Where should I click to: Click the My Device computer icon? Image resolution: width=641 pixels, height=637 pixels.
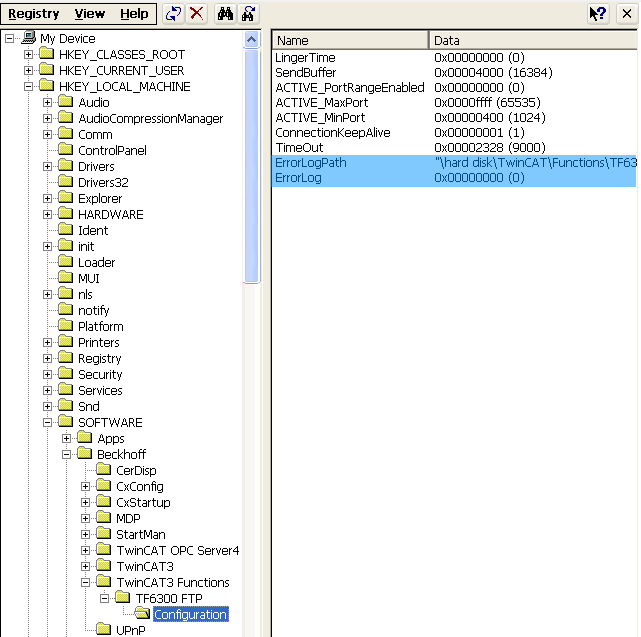pyautogui.click(x=29, y=38)
